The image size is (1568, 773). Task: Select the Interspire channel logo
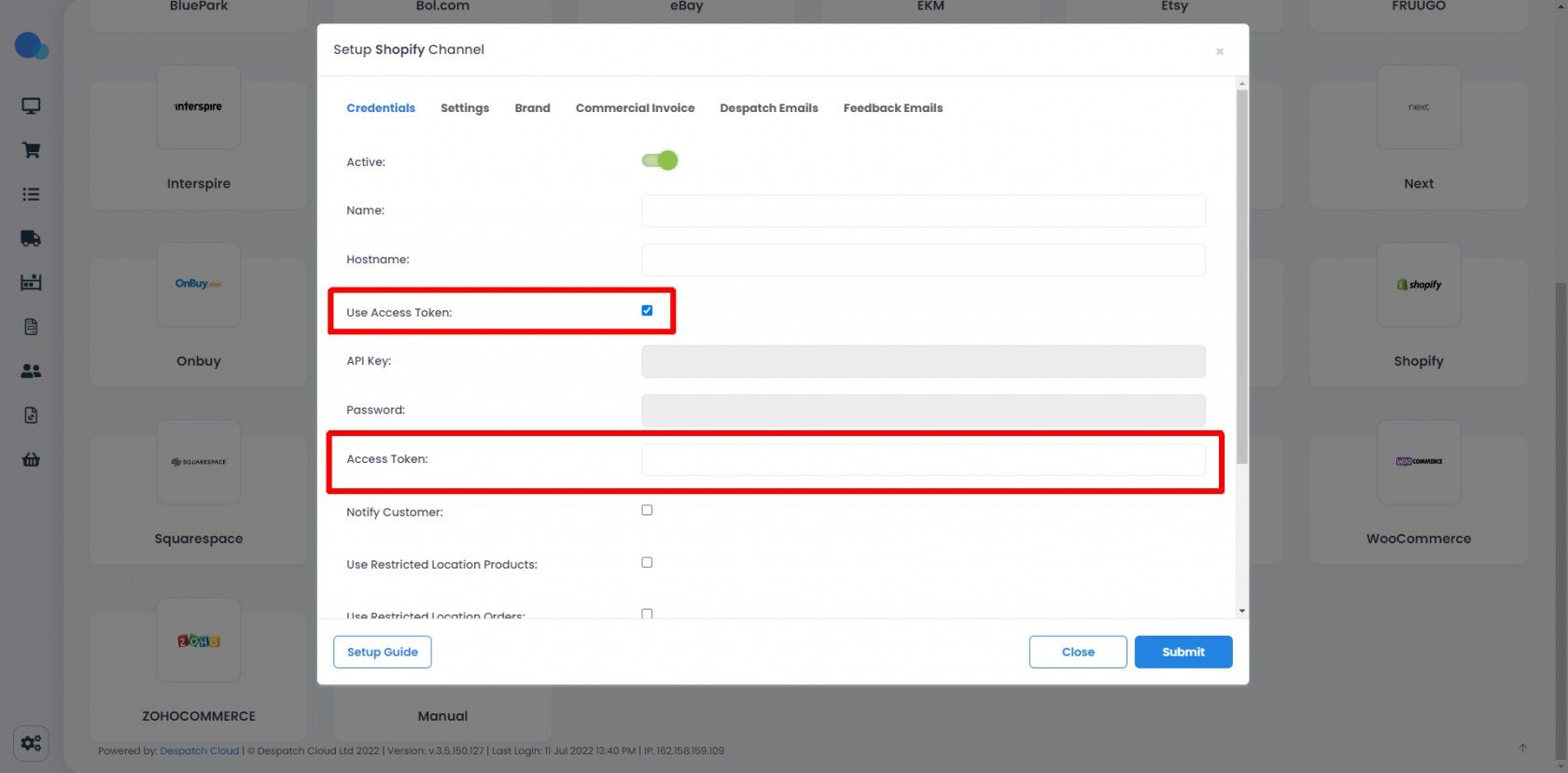click(199, 106)
